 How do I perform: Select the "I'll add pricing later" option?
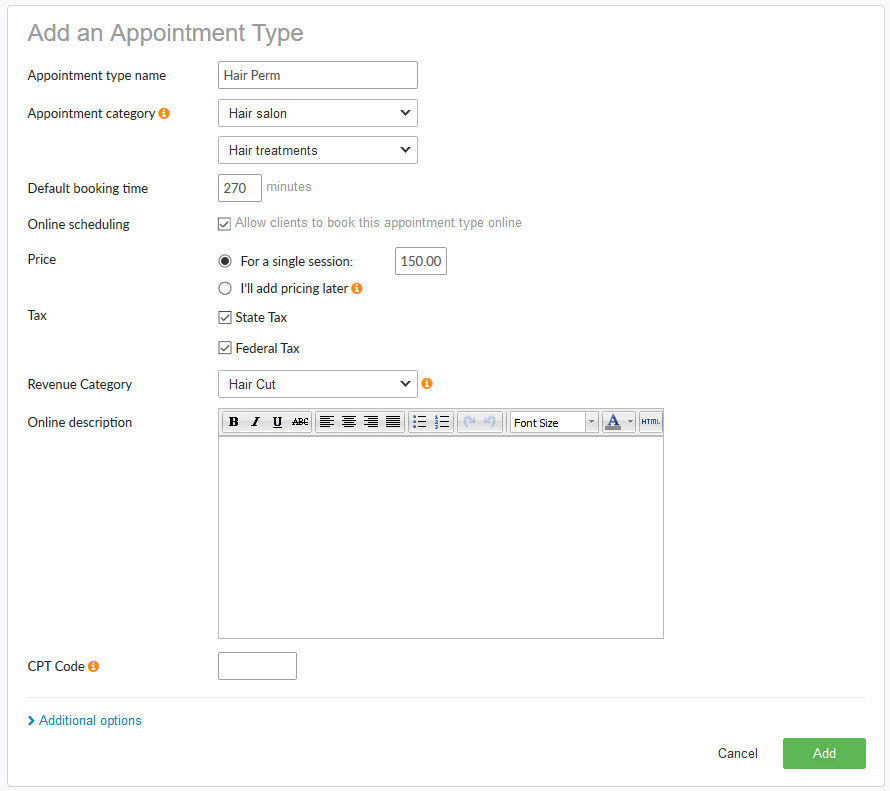(x=224, y=288)
